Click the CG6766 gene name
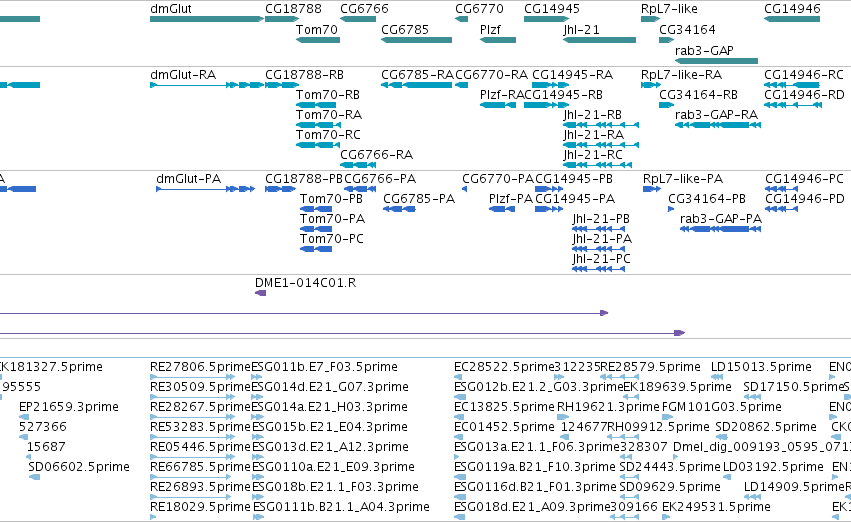 coord(364,9)
